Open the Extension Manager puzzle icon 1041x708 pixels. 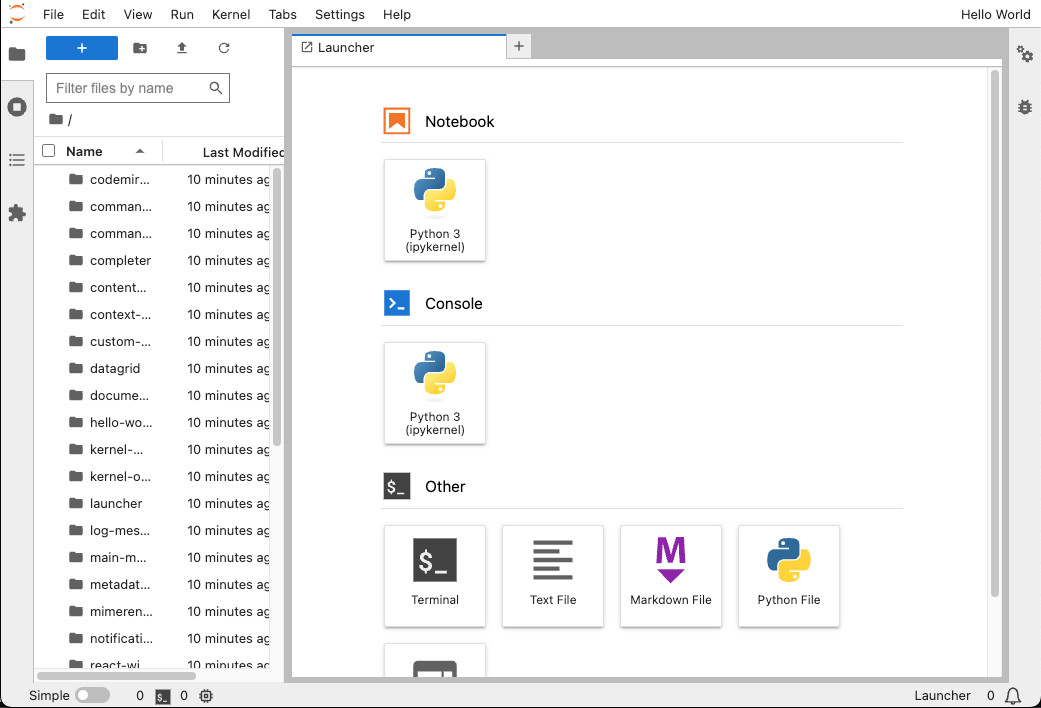tap(17, 213)
